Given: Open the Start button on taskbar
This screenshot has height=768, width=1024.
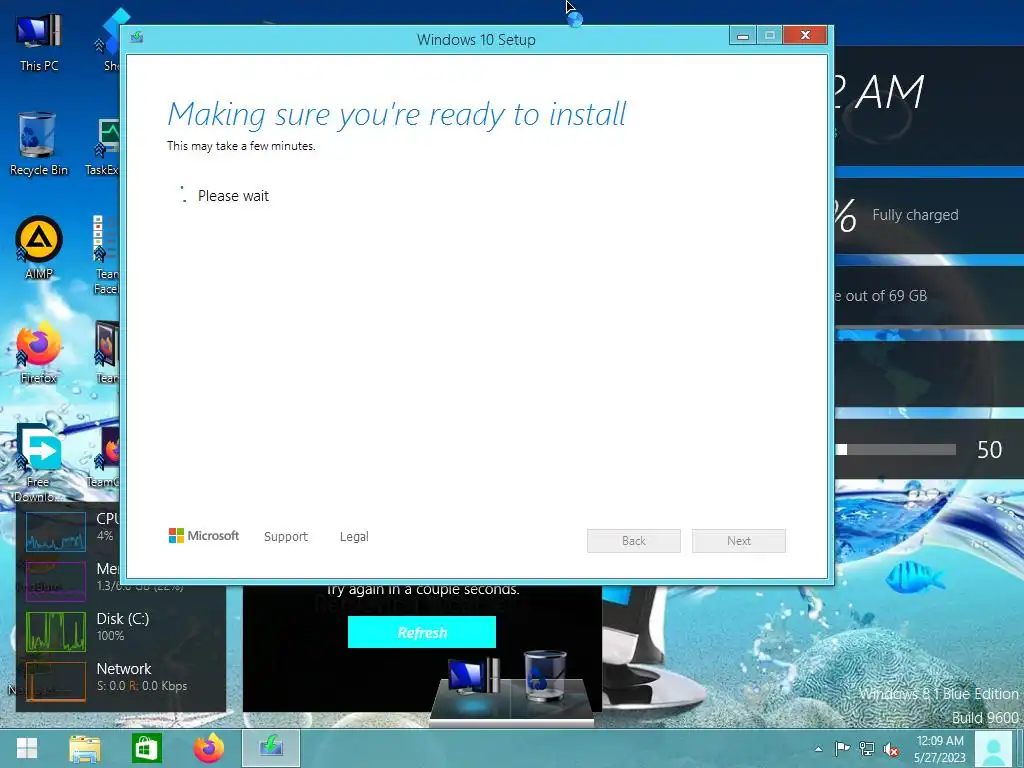Looking at the screenshot, I should pos(27,748).
